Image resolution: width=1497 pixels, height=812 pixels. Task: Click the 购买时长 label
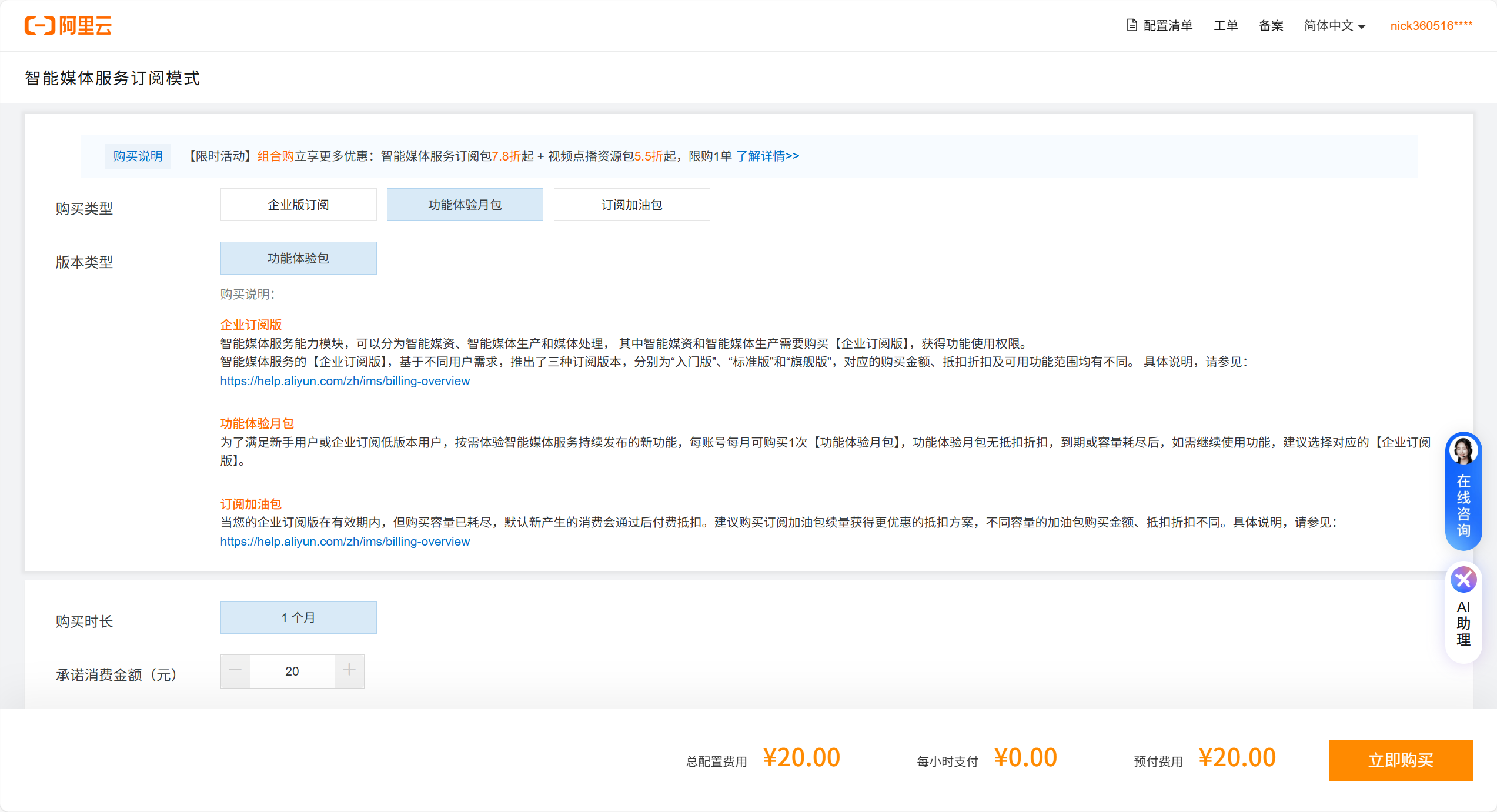coord(84,621)
